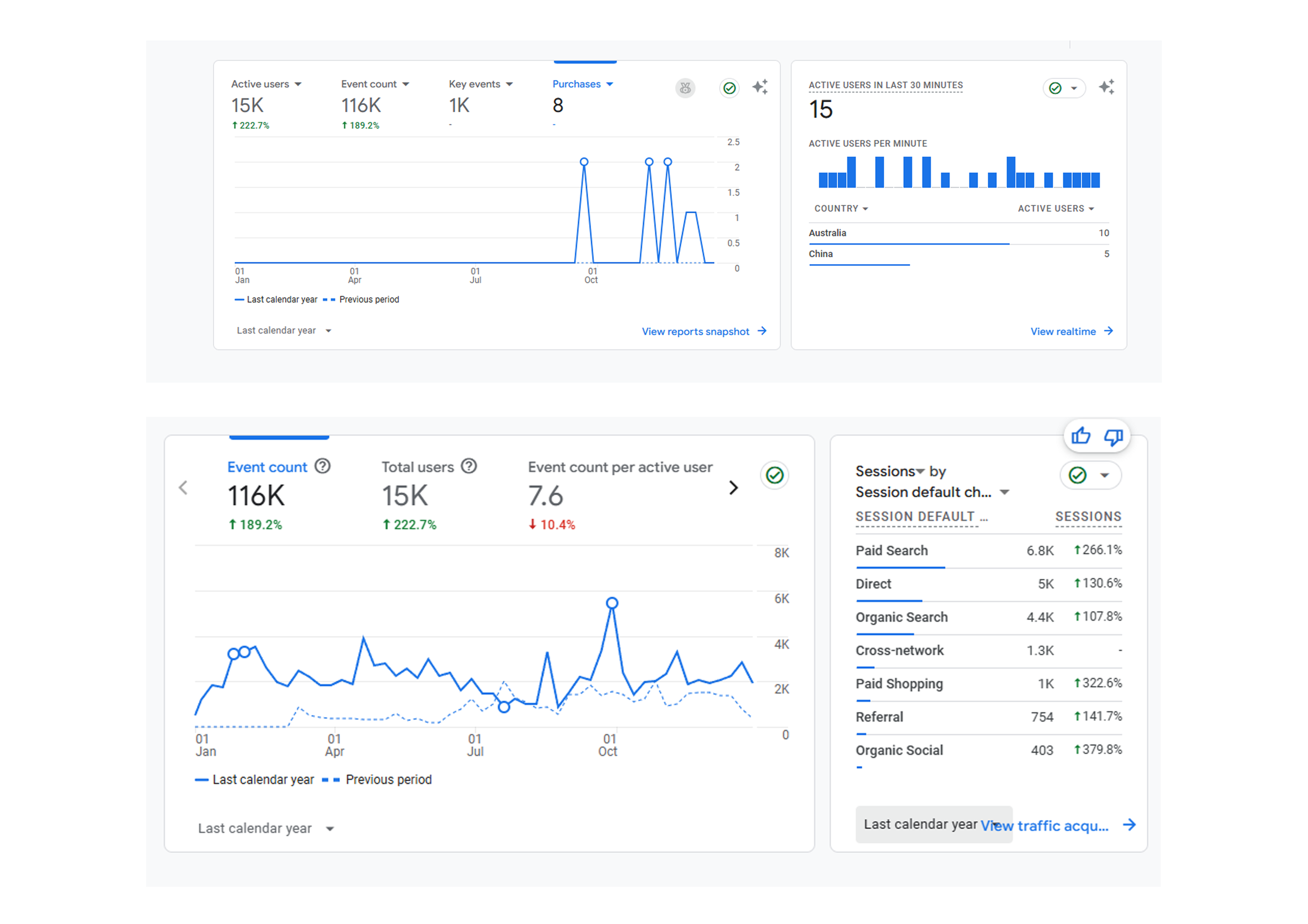This screenshot has height=924, width=1308.
Task: Open the Active users metric dropdown
Action: tap(298, 84)
